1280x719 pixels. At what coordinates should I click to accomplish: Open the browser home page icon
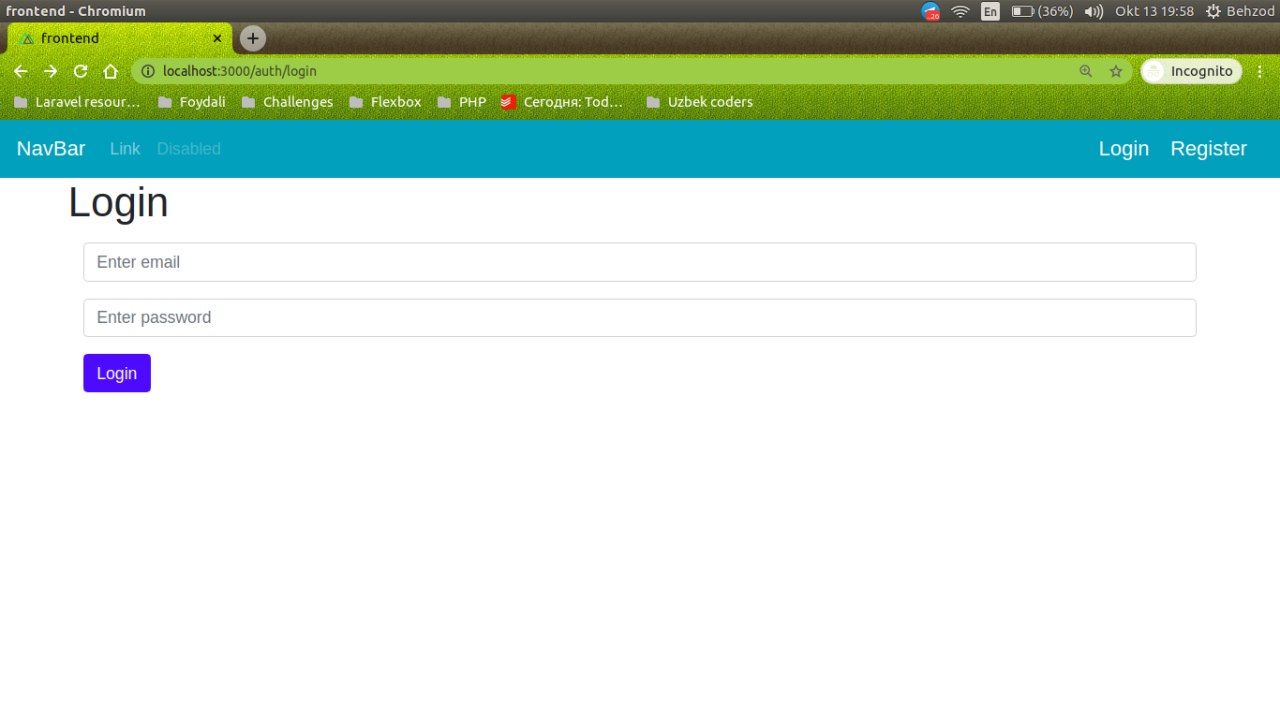(111, 71)
